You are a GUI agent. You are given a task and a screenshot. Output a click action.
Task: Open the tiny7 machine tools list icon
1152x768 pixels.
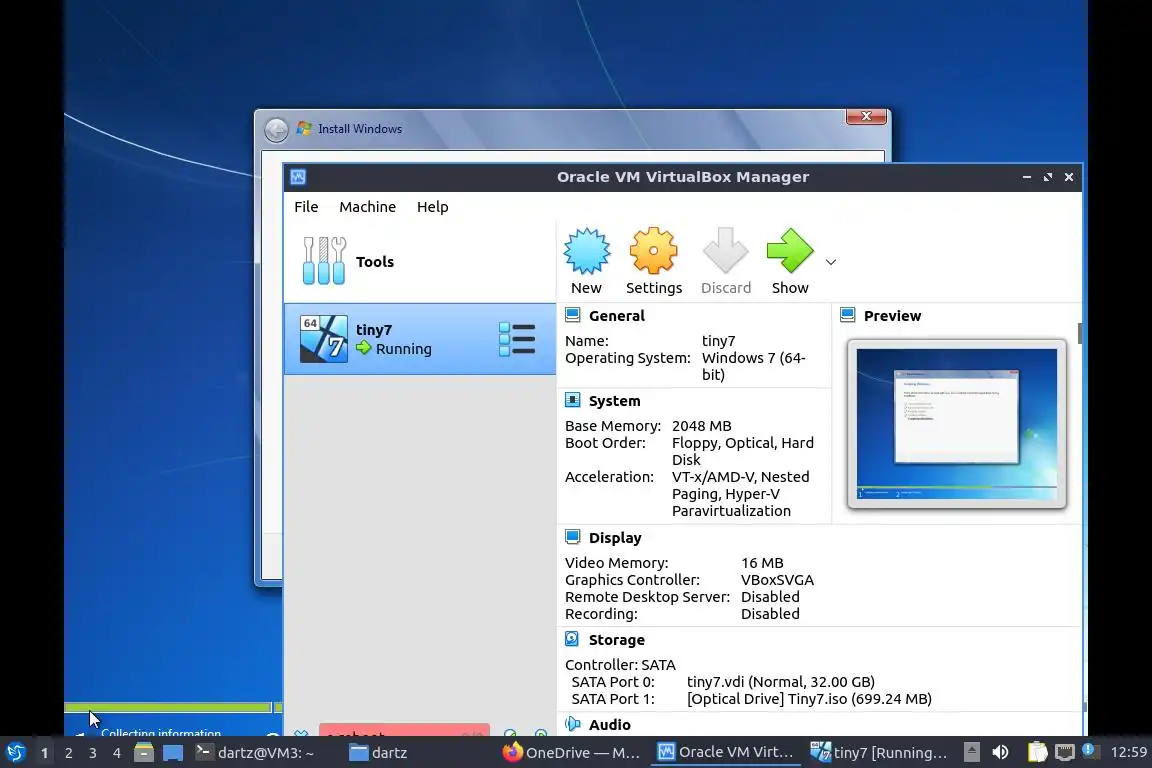(x=516, y=339)
